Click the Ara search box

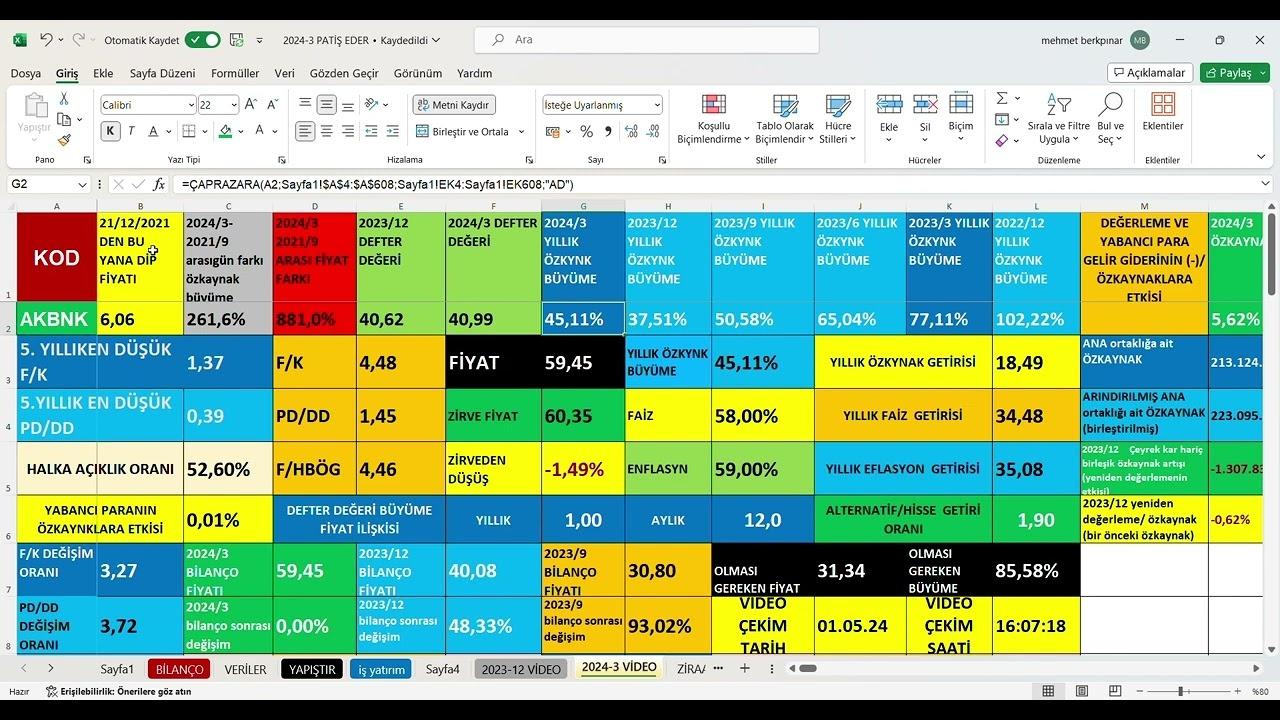coord(647,40)
